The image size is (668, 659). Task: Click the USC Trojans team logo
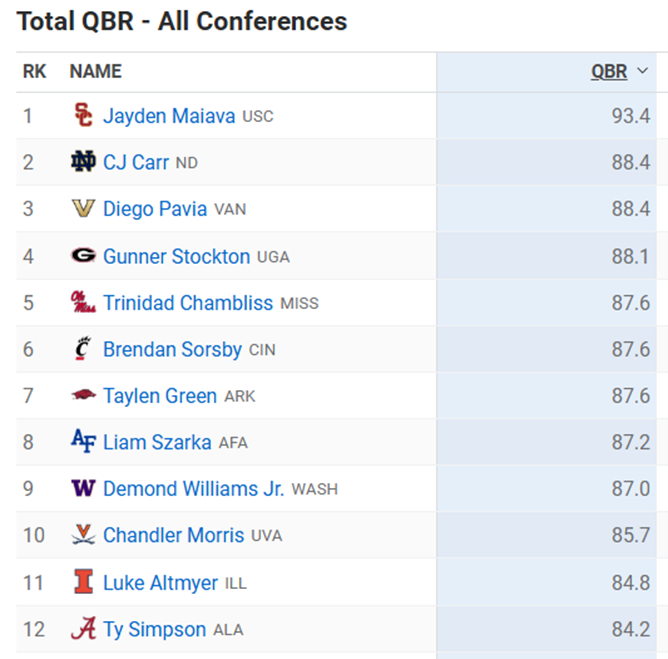[x=84, y=116]
